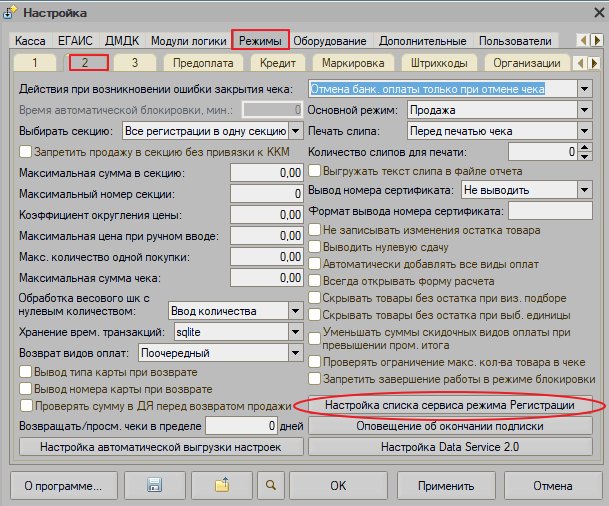Expand the Возврат видов оплат dropdown
The height and width of the screenshot is (506, 609).
[x=296, y=353]
